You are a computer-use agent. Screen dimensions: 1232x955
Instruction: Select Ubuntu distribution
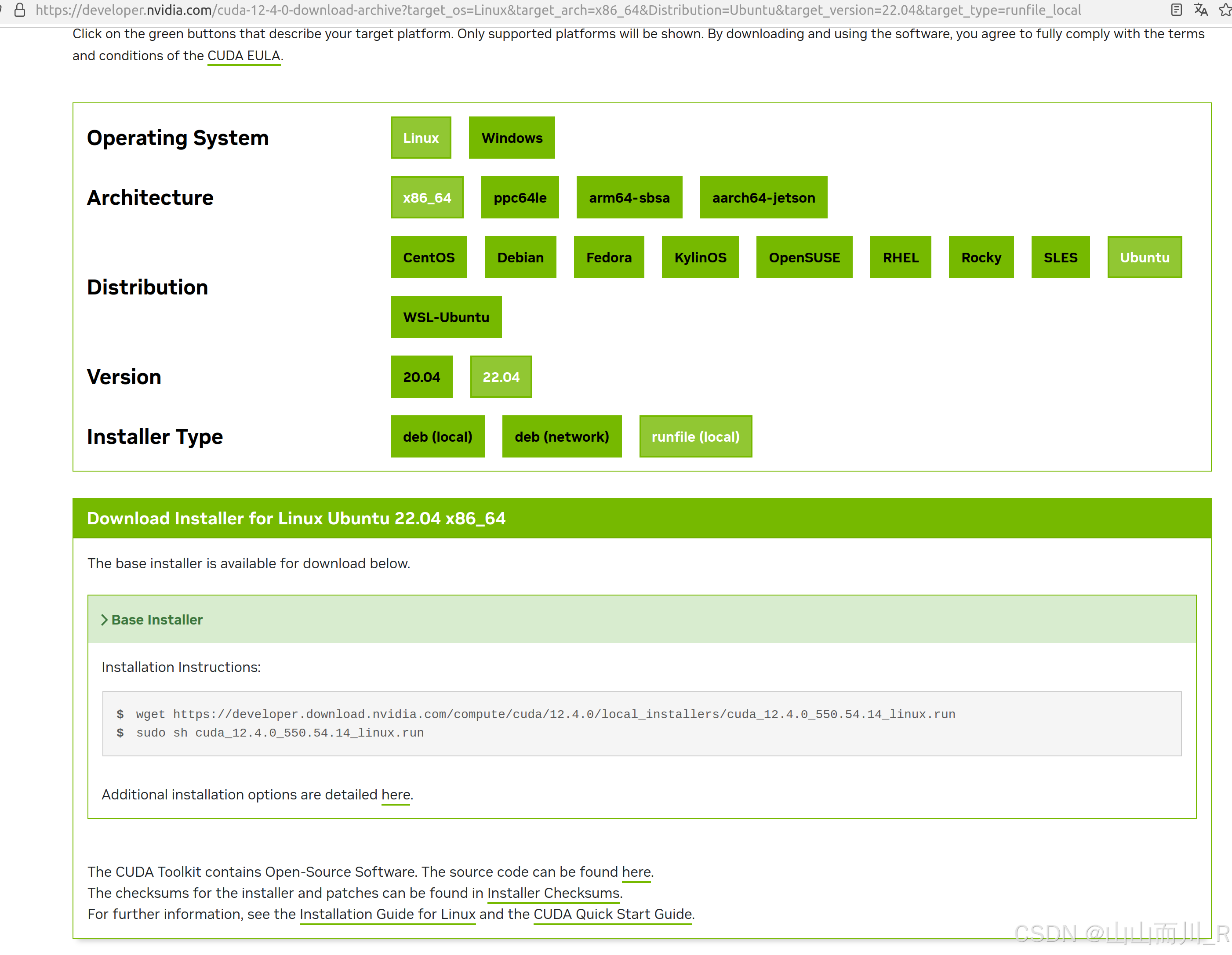coord(1145,257)
